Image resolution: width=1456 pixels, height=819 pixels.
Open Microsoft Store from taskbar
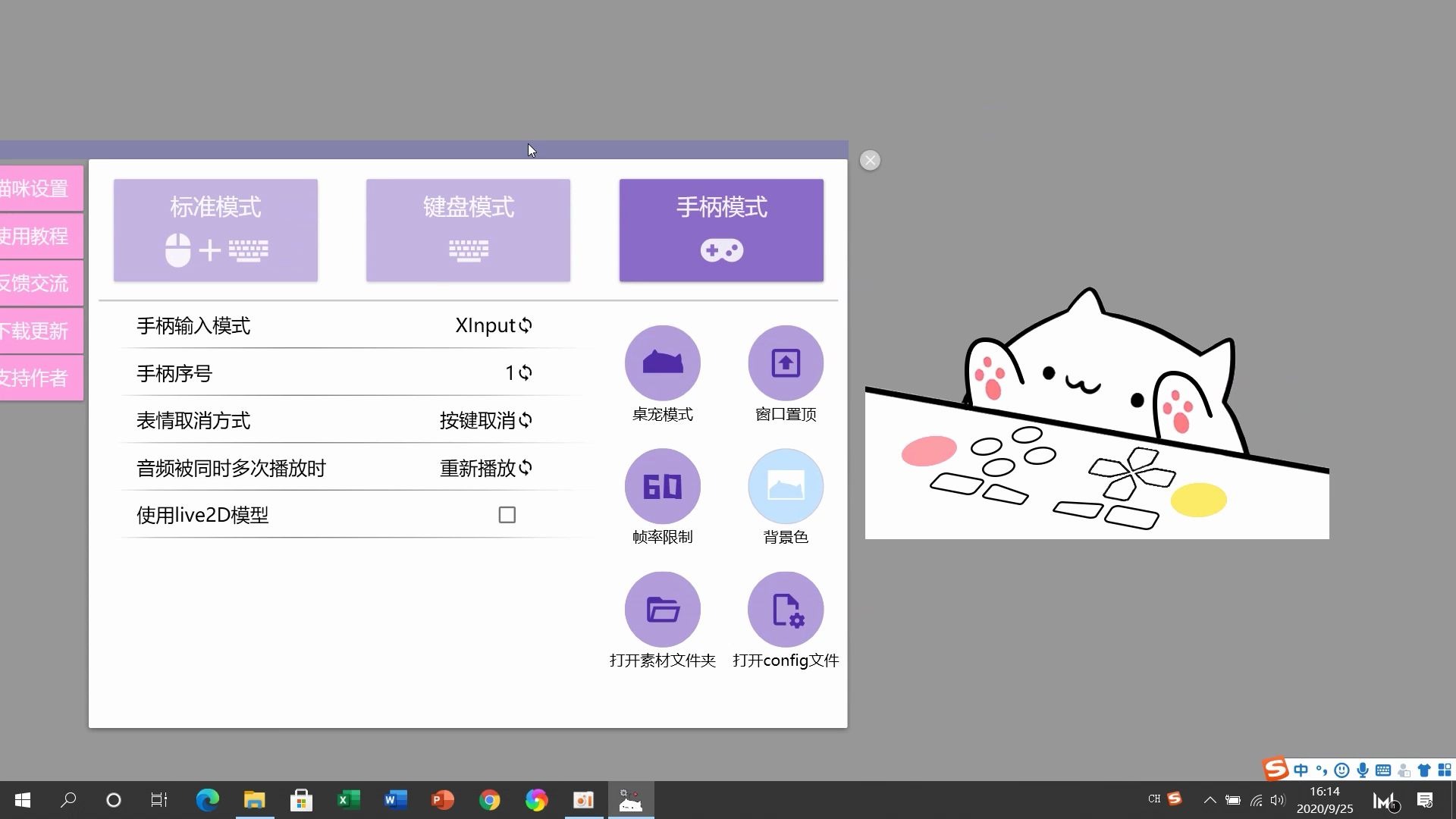(x=301, y=800)
